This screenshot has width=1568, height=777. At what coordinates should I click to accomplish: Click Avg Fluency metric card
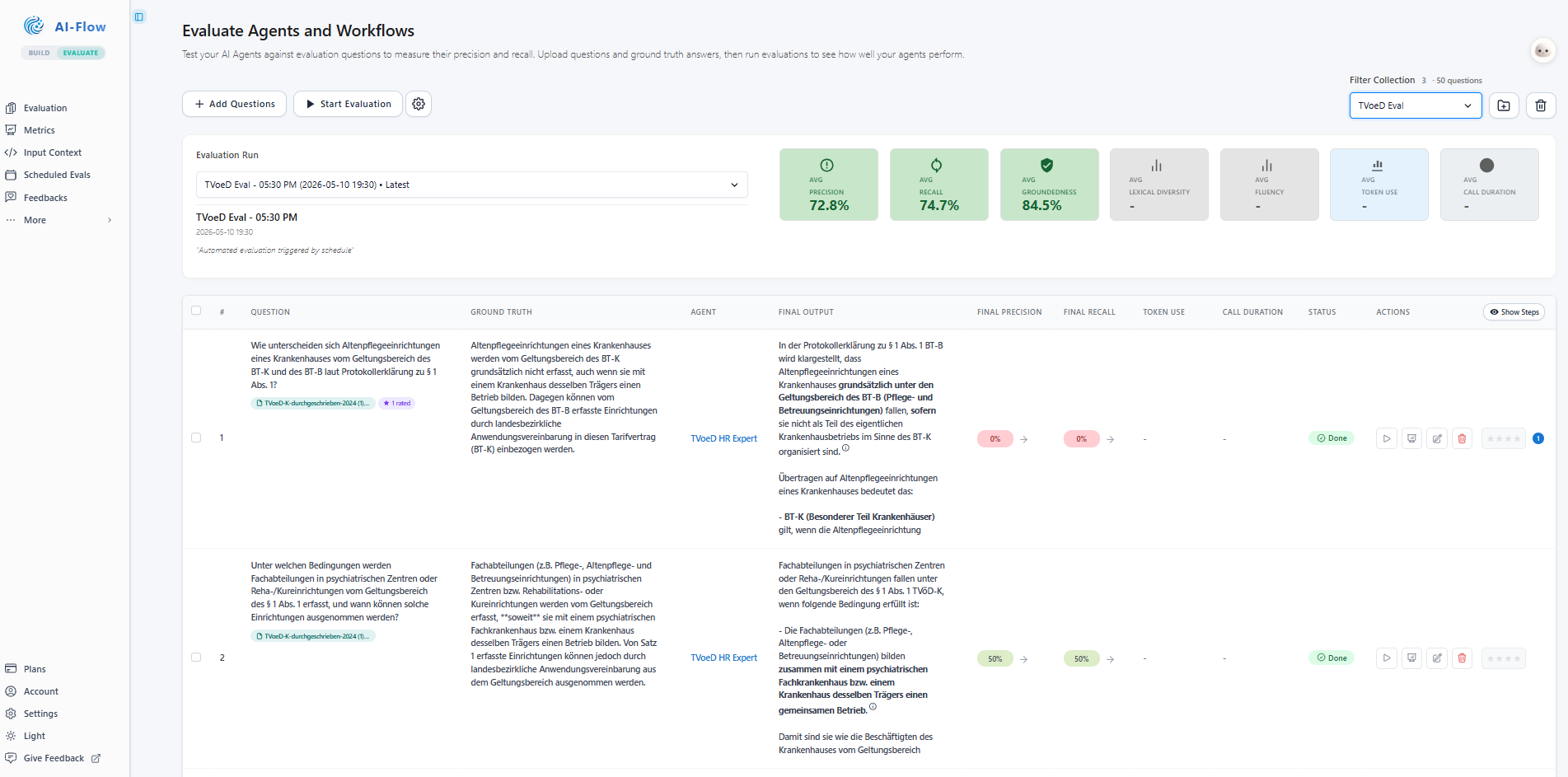pos(1270,185)
